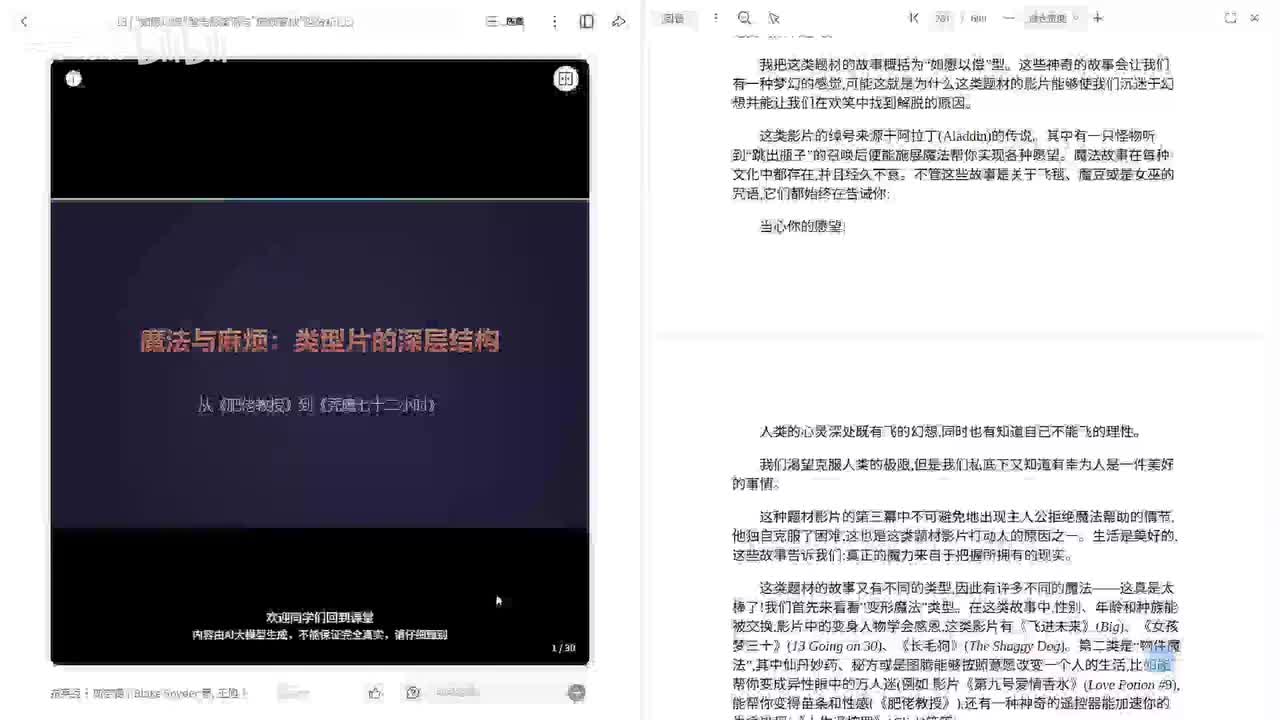This screenshot has height=720, width=1280.
Task: Zoom out with the minus button
Action: pyautogui.click(x=1008, y=18)
